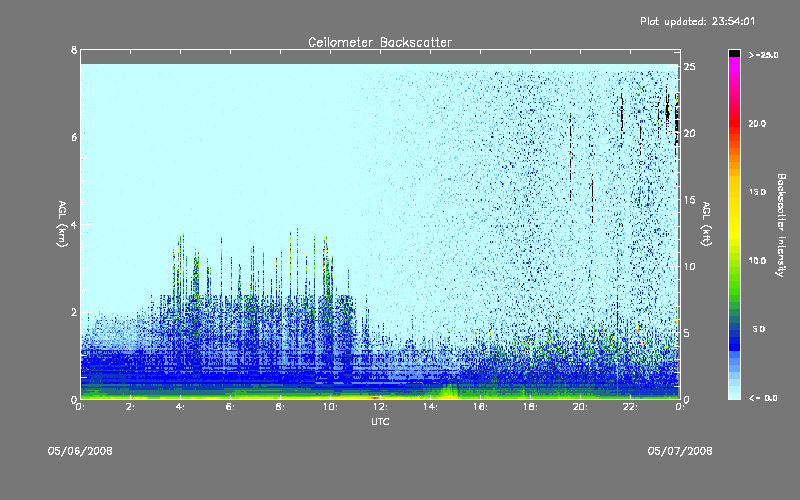This screenshot has width=800, height=500.
Task: Click the "AGL (kft)" right axis label
Action: [707, 224]
